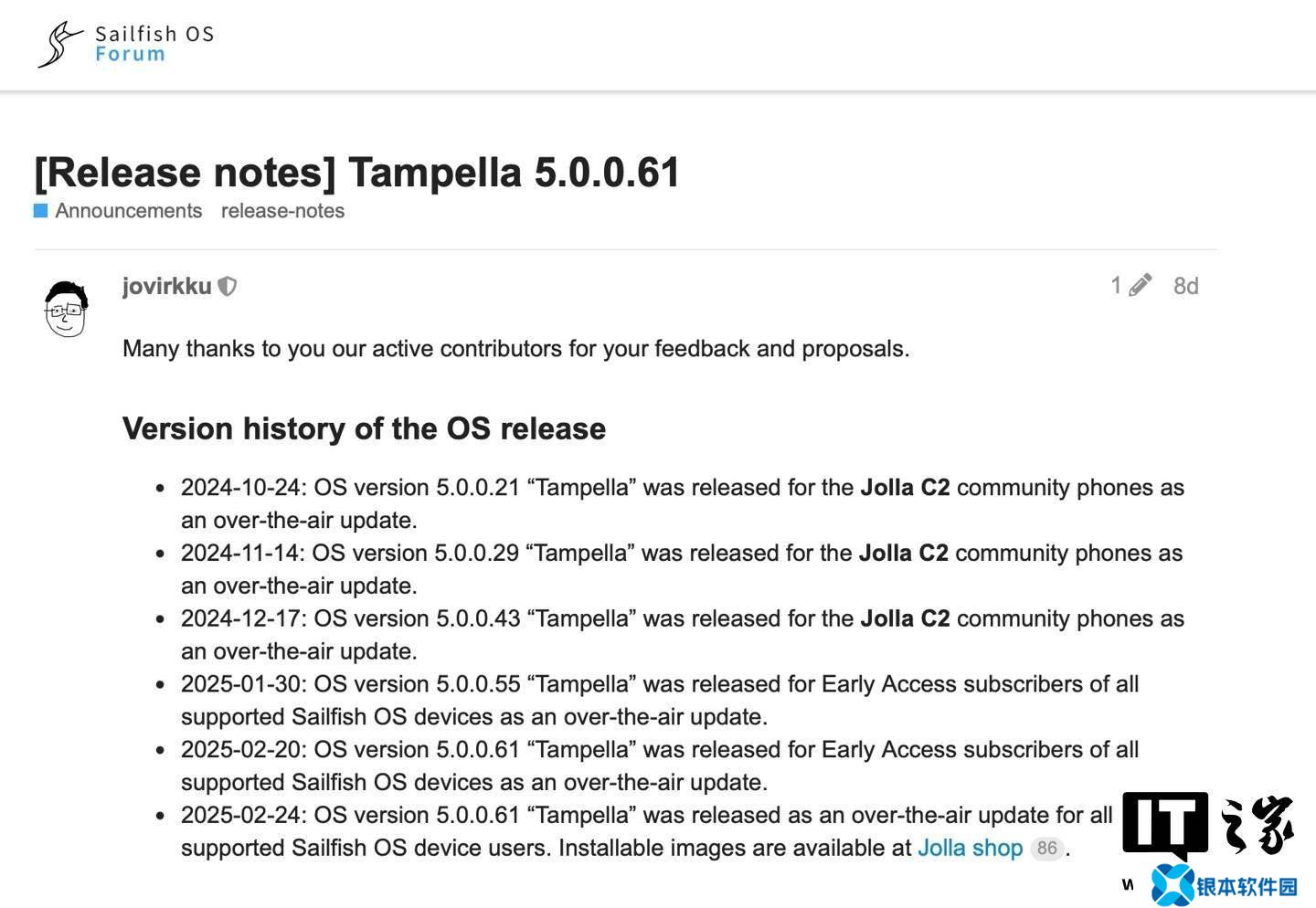Click the Version history of the OS release heading

[364, 428]
